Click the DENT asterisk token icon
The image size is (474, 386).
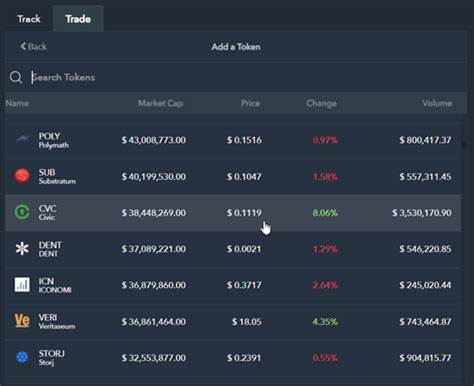(22, 248)
